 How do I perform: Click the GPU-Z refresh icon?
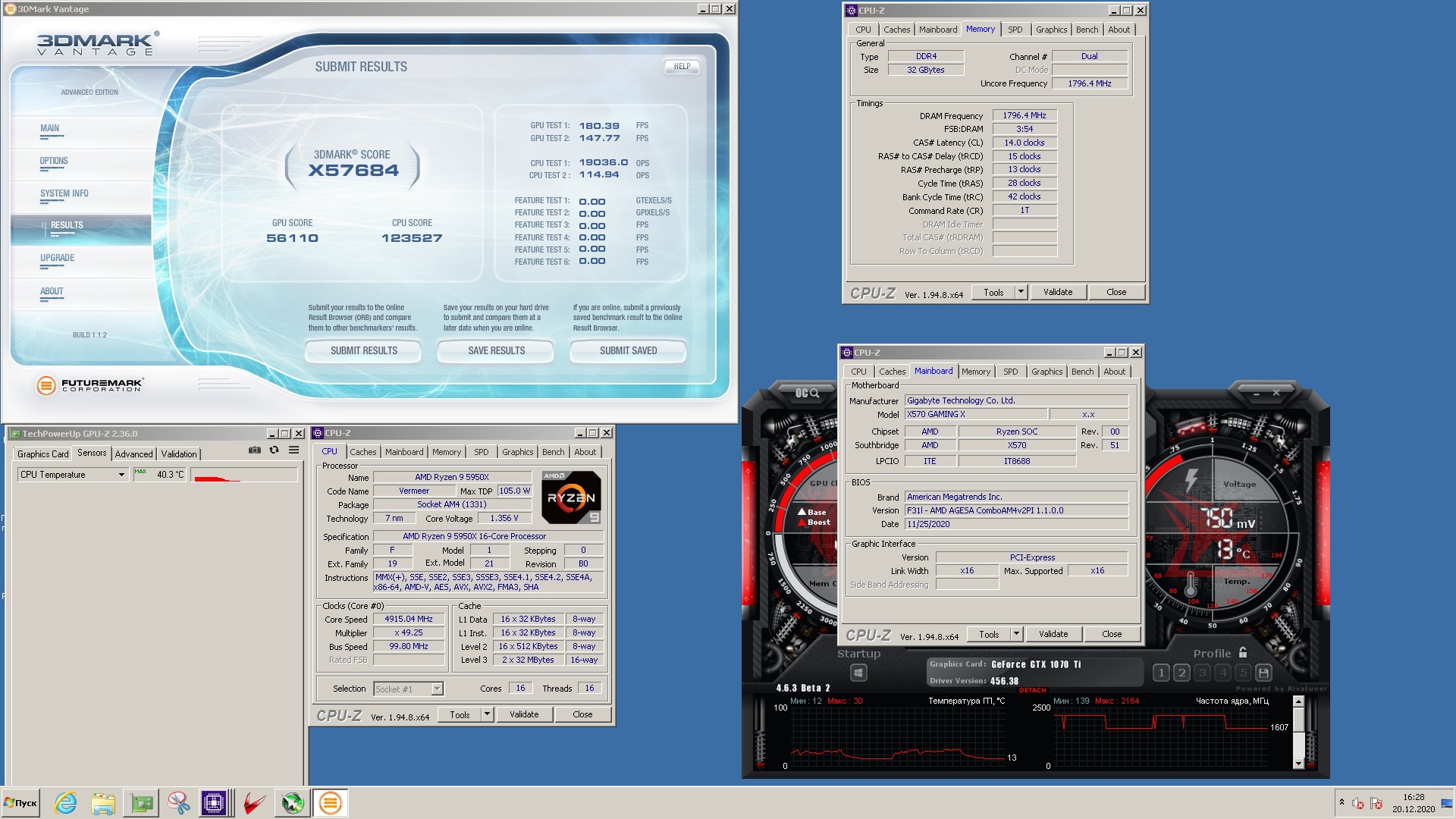point(274,450)
